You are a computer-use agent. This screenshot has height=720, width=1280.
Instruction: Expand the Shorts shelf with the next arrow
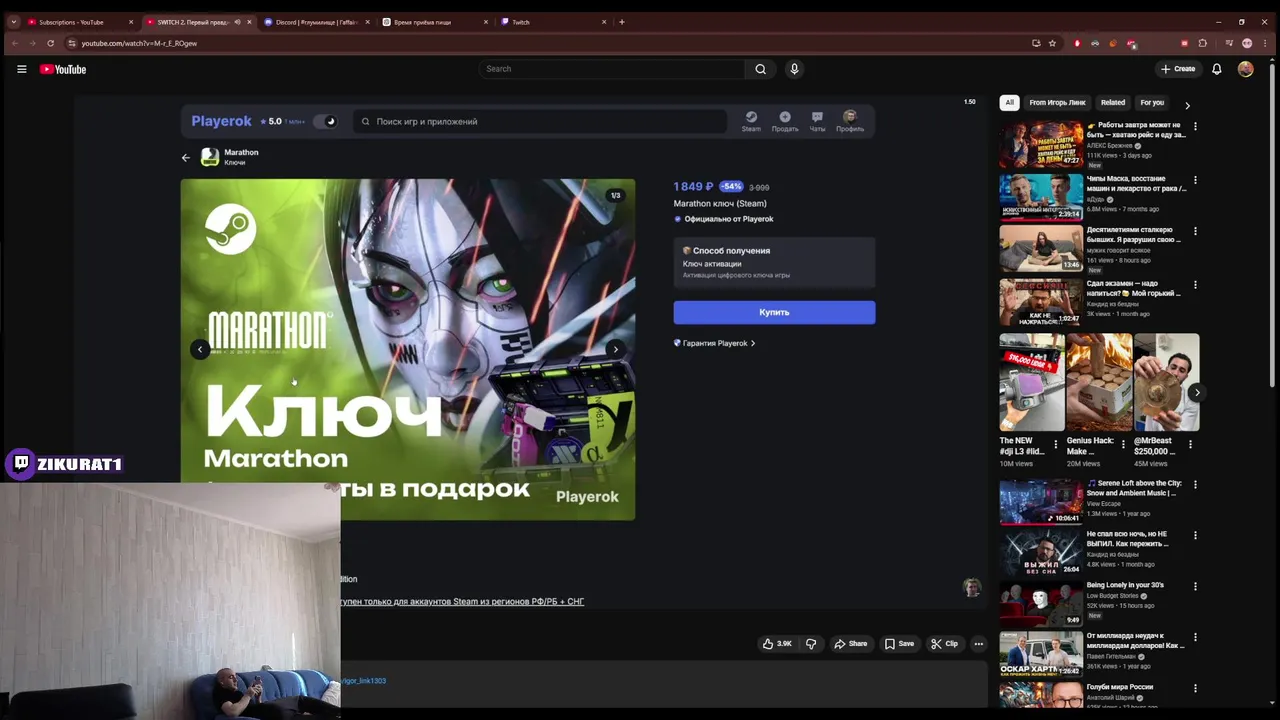click(x=1196, y=392)
